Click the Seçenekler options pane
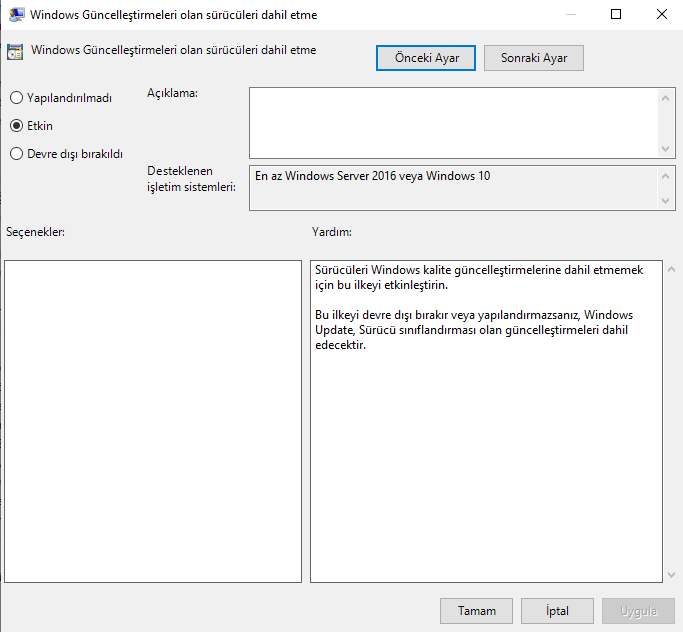Viewport: 683px width, 632px height. [x=153, y=421]
